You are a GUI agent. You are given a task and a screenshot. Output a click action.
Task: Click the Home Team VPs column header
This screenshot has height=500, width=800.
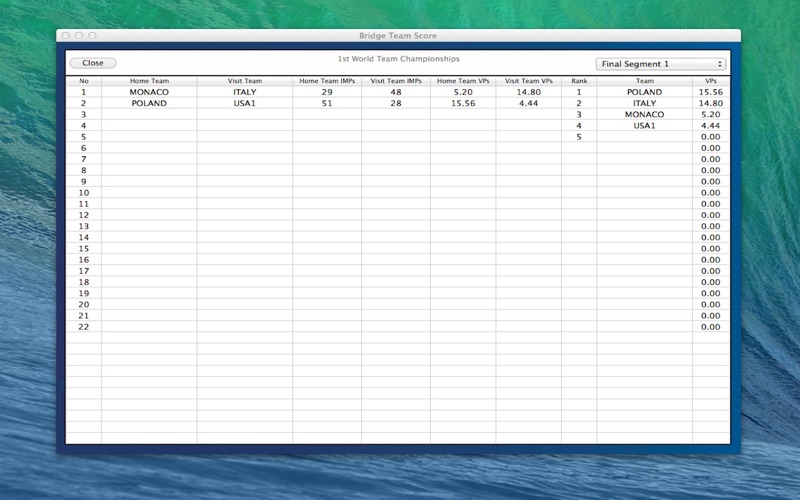tap(463, 81)
